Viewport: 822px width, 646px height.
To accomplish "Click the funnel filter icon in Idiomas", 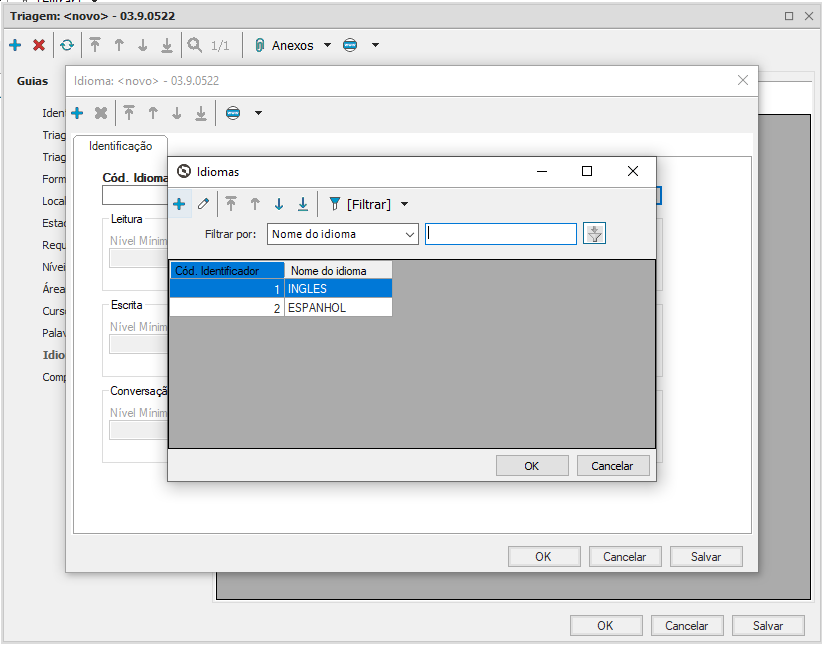I will coord(335,204).
